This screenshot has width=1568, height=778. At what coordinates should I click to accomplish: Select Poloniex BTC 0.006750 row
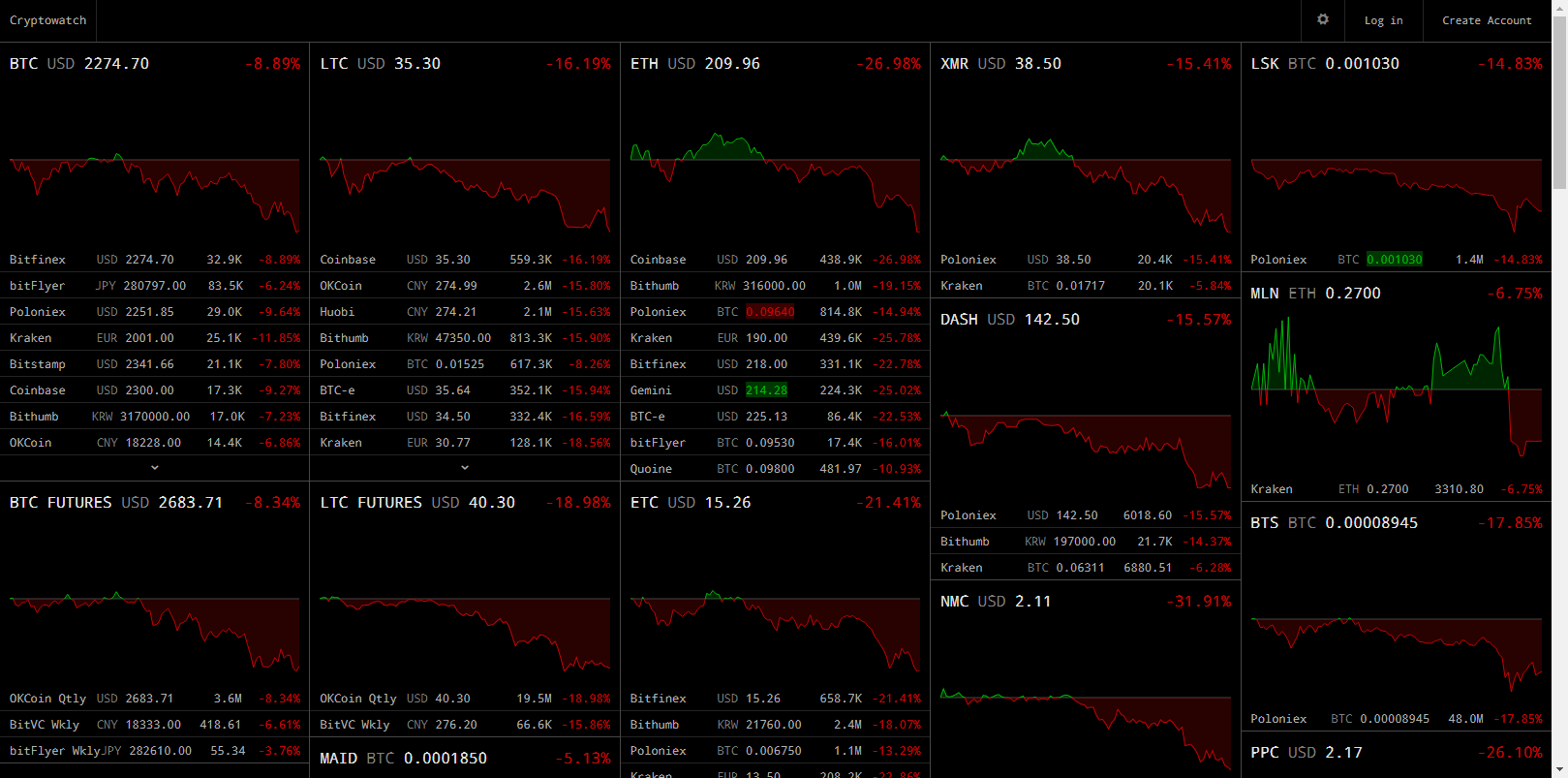coord(775,751)
